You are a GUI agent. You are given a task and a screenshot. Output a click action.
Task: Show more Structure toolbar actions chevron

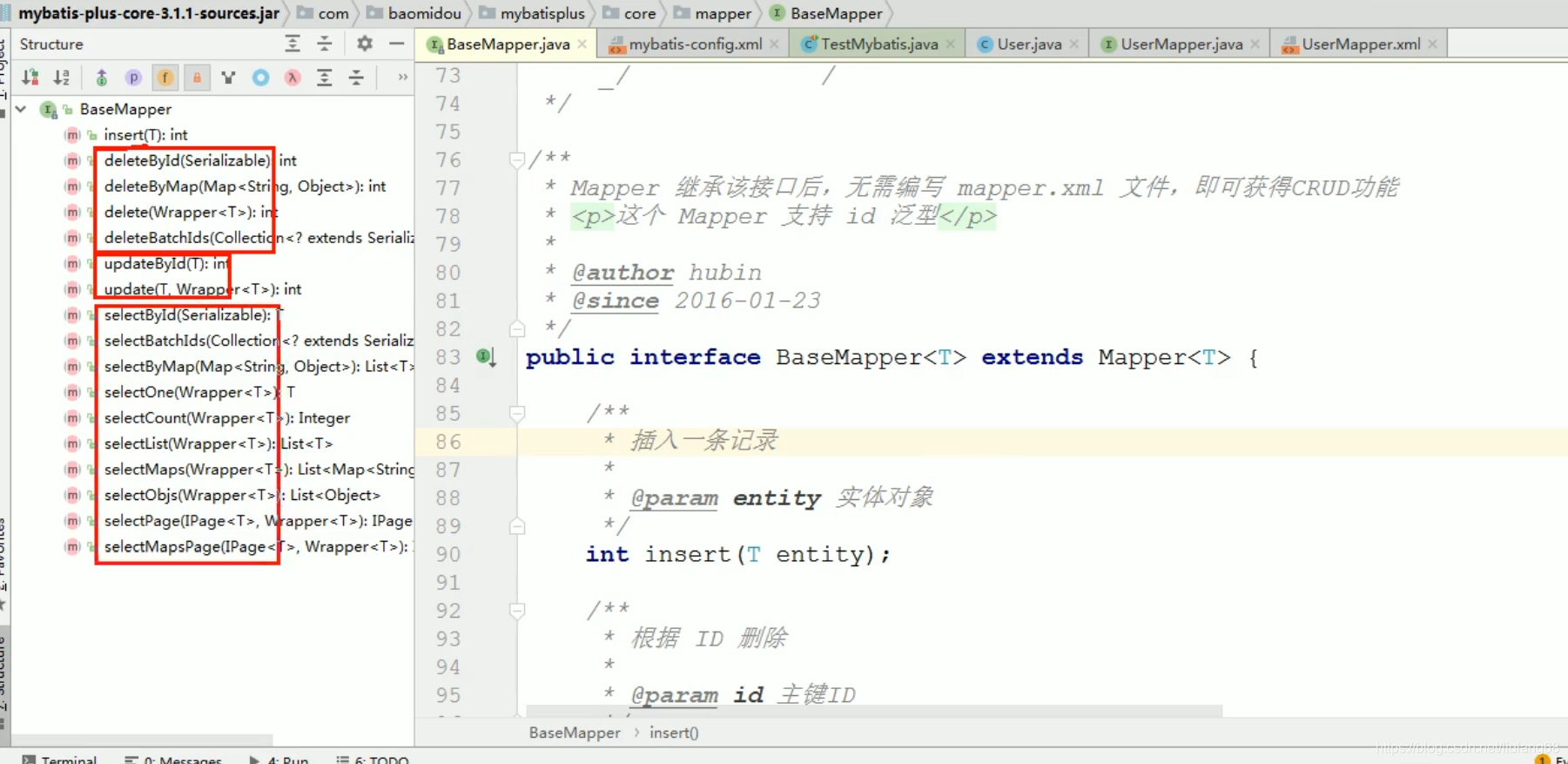(402, 78)
